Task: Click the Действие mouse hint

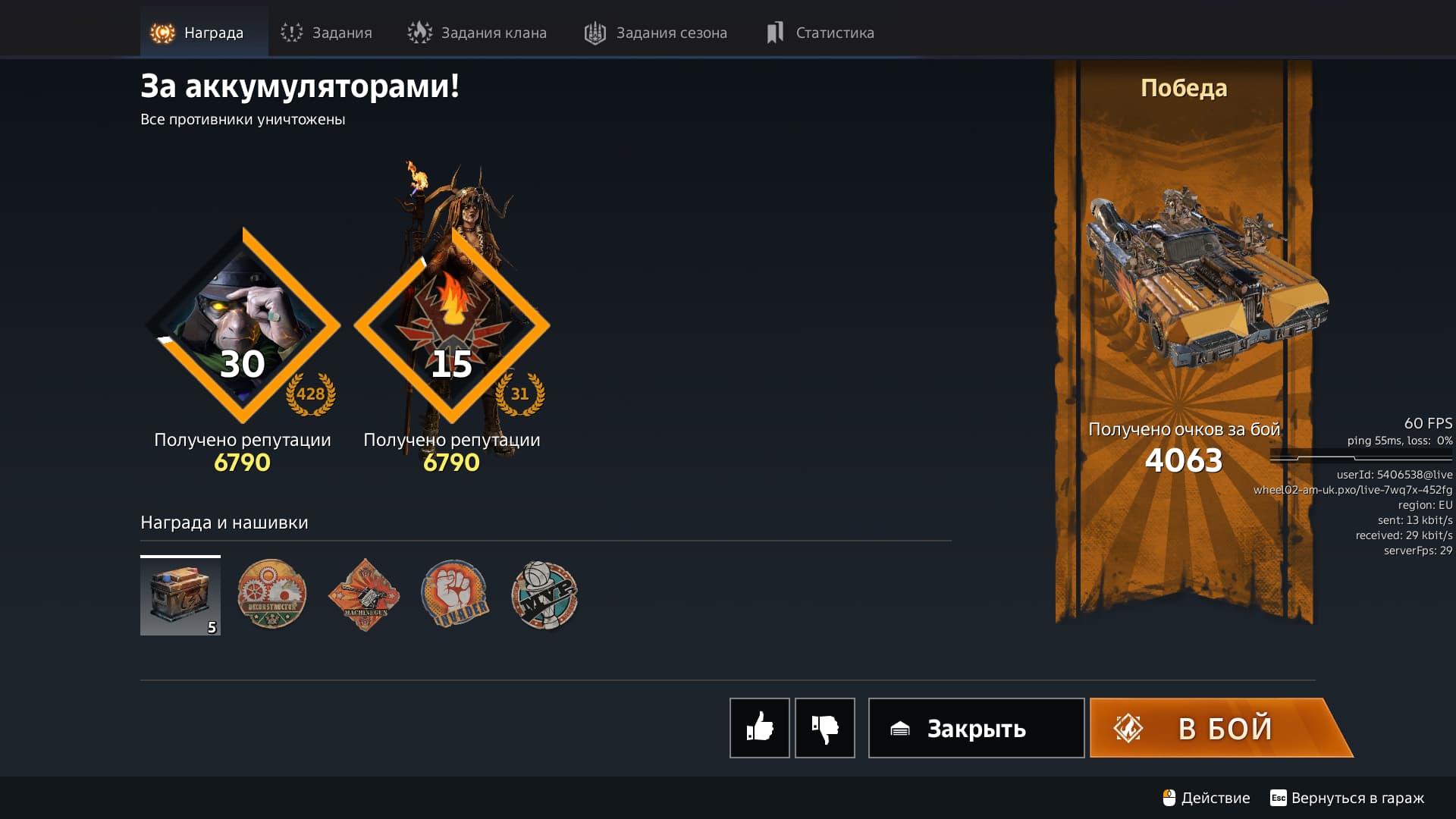Action: (x=1207, y=798)
